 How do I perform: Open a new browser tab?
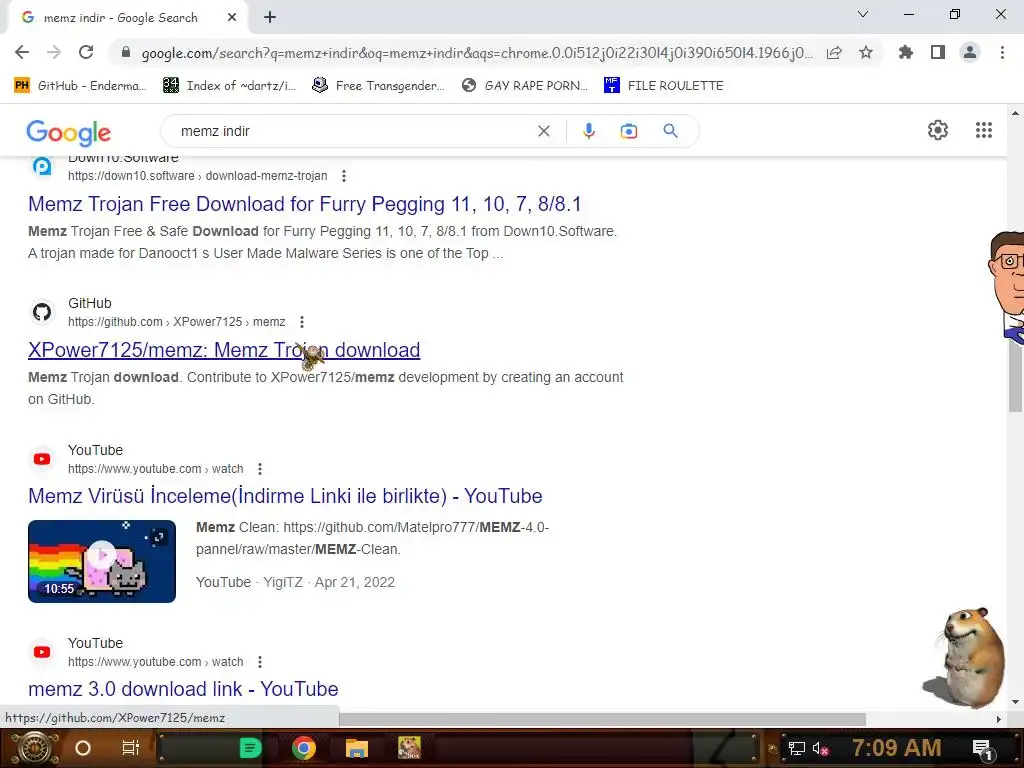coord(270,18)
